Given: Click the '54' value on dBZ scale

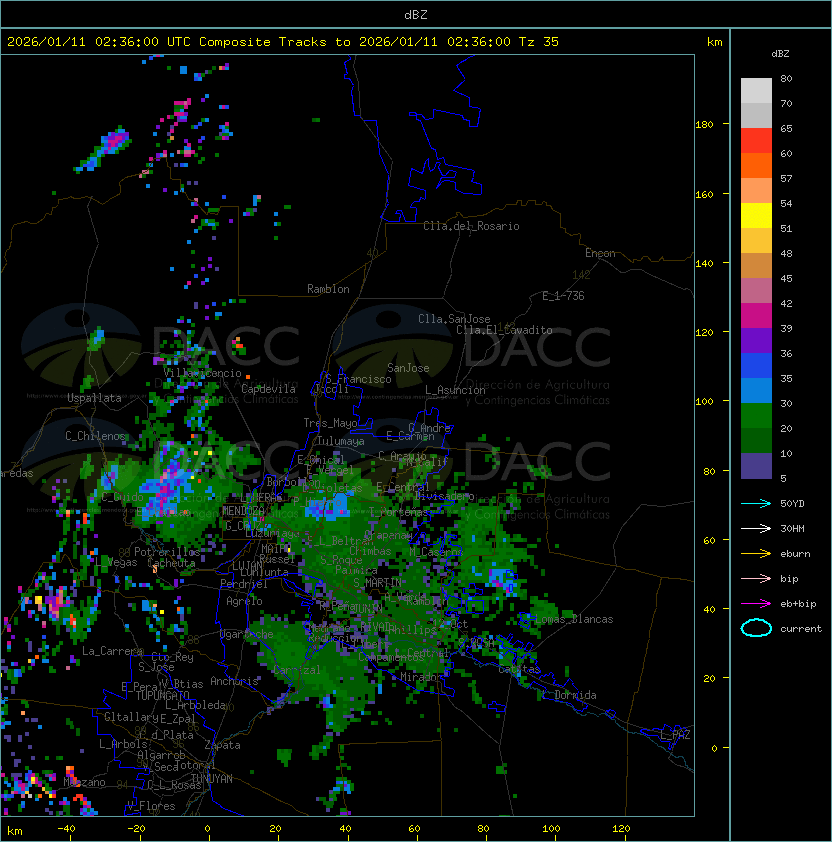Looking at the screenshot, I should coord(786,204).
